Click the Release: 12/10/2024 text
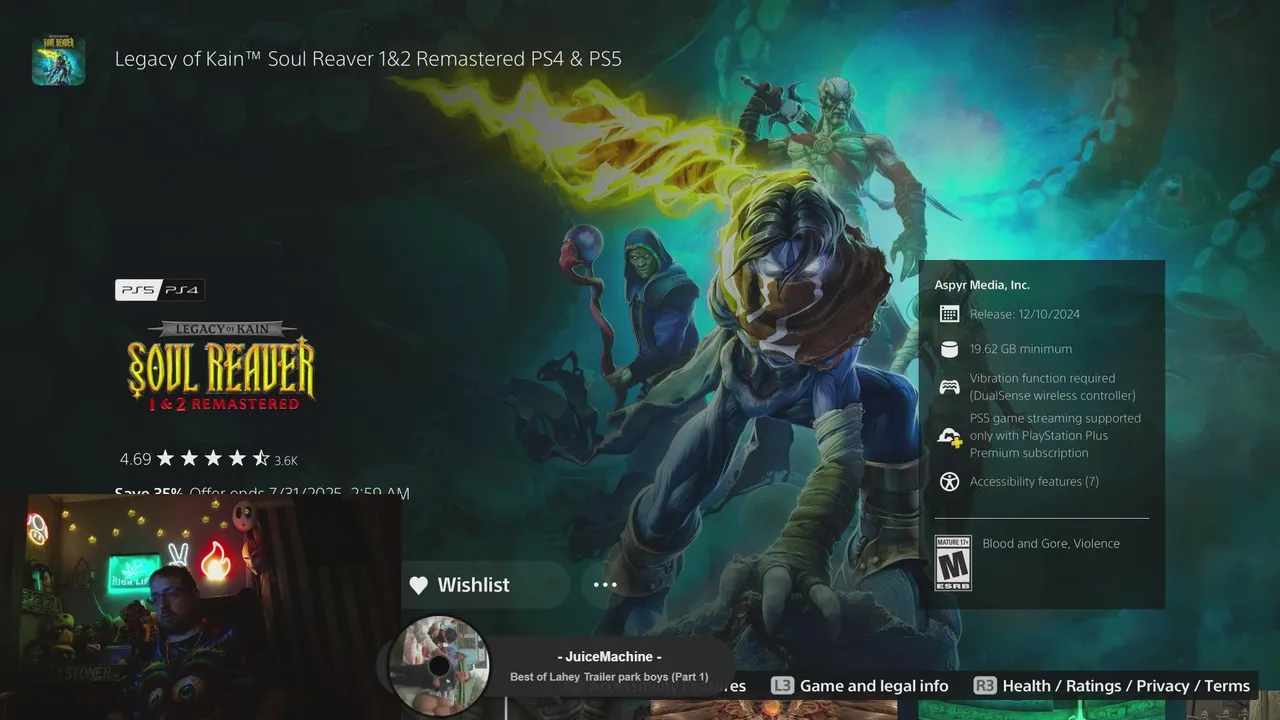Viewport: 1280px width, 720px height. (x=1025, y=314)
